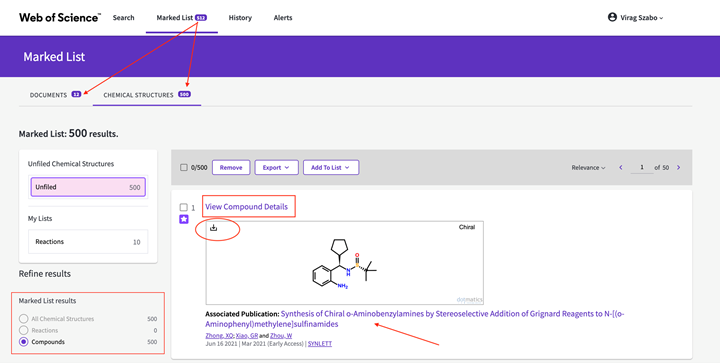
Task: Open the Reactions list in My Lists
Action: tap(88, 242)
